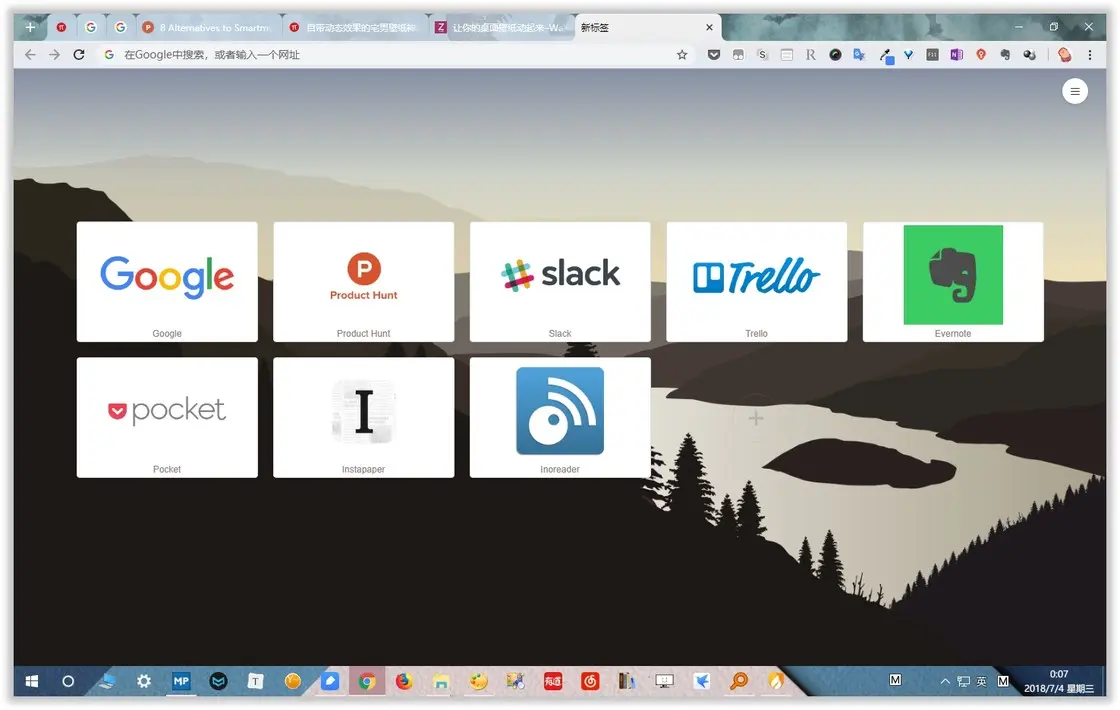Screen dimensions: 1120x710
Task: Click the Evernote clipper toolbar extension
Action: pos(1005,54)
